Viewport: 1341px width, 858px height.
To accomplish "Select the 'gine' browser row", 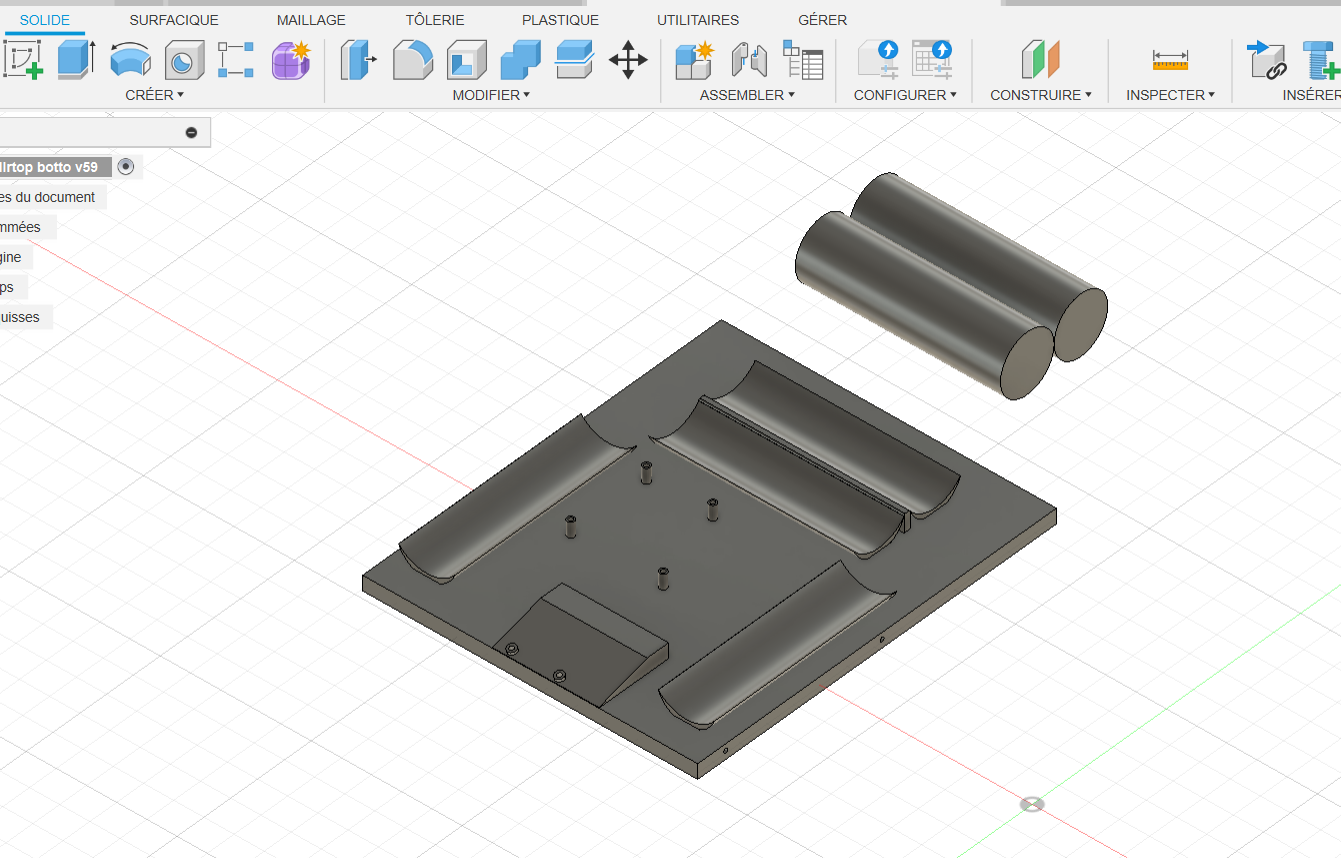I will [15, 257].
